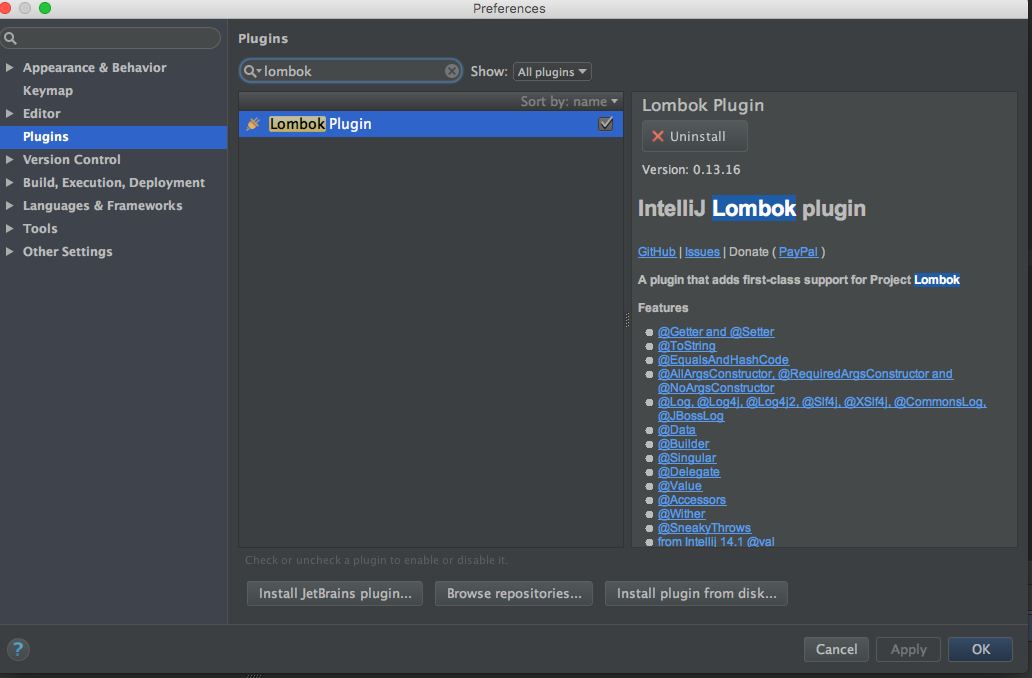Image resolution: width=1032 pixels, height=678 pixels.
Task: Open Tools settings category
Action: (40, 228)
